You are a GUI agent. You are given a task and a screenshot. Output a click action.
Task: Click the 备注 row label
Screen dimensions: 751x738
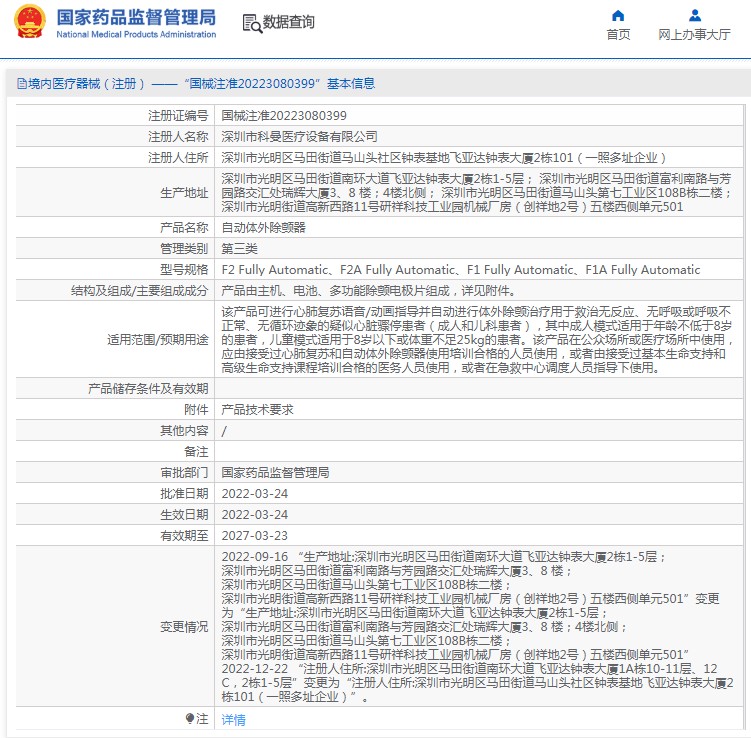click(196, 452)
